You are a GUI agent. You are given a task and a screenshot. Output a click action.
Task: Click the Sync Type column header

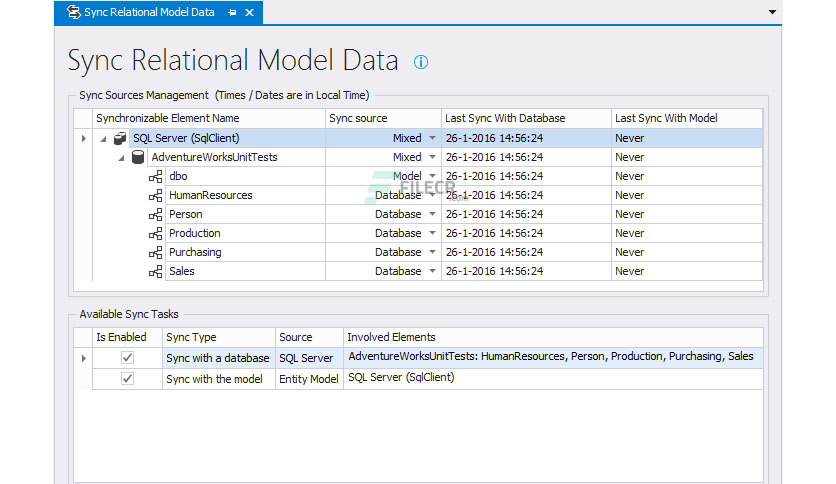[219, 337]
